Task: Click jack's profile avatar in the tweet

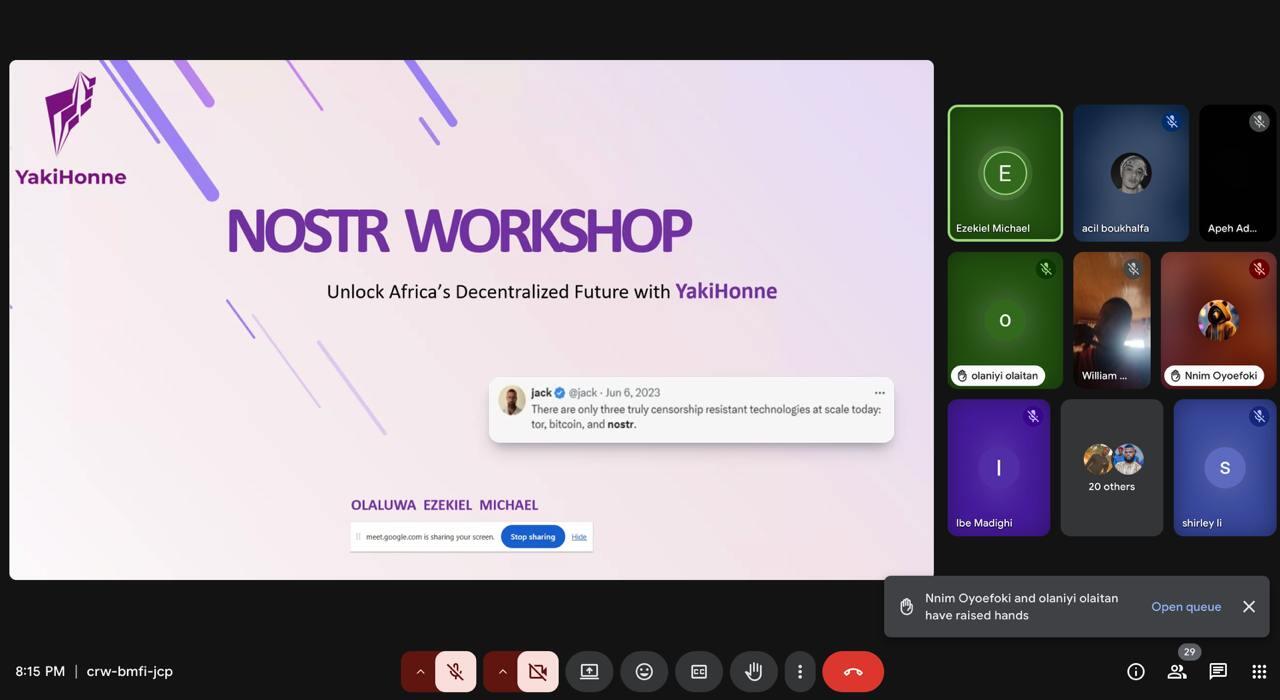Action: 512,400
